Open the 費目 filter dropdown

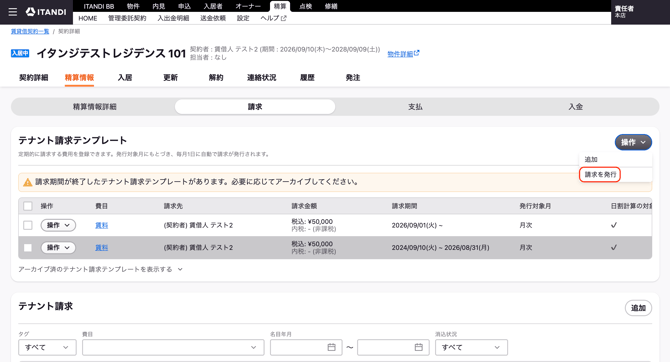(x=173, y=347)
